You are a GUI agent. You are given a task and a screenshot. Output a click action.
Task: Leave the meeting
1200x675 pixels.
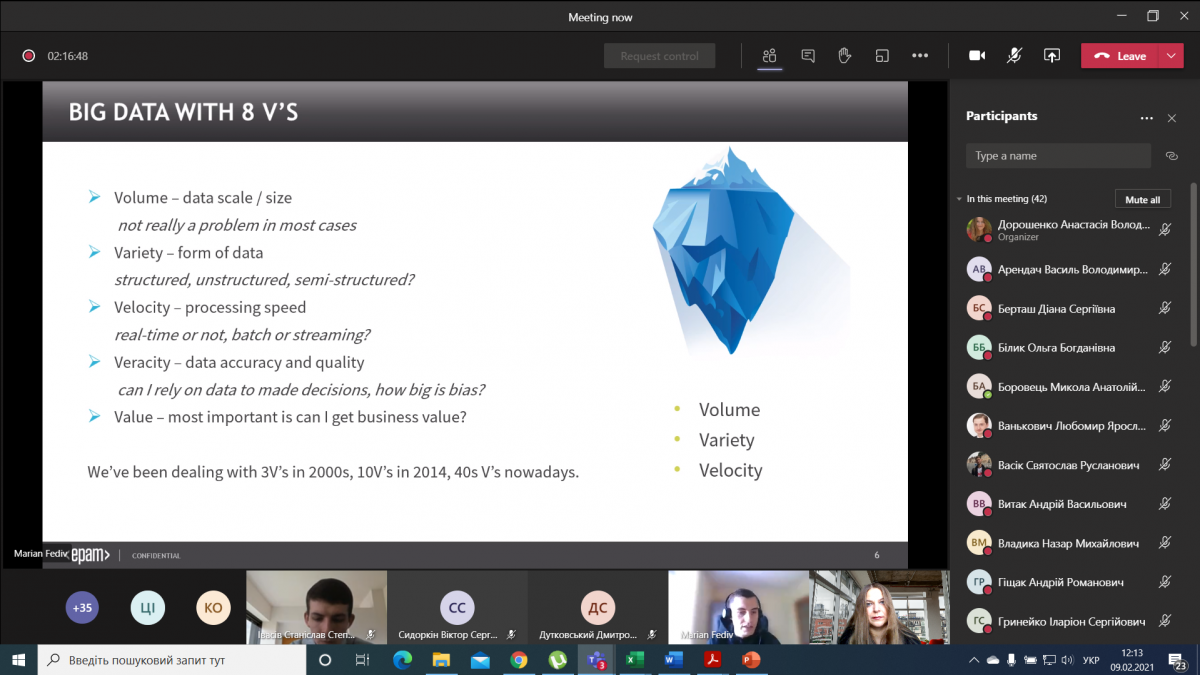[1120, 56]
